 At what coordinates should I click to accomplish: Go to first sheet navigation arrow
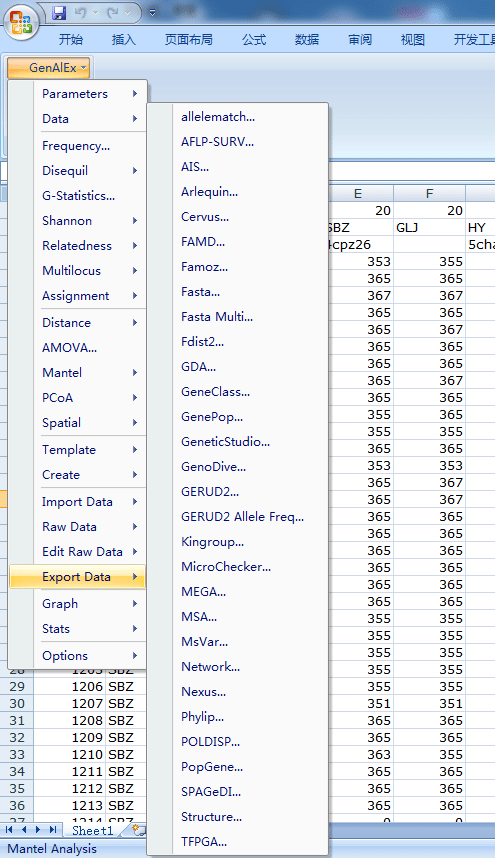pyautogui.click(x=9, y=830)
